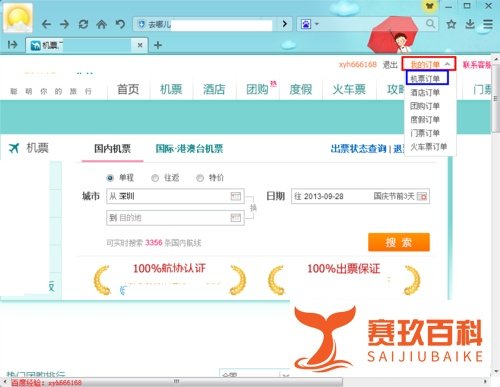Toggle the sidebar arrow icon
Image resolution: width=500 pixels, height=387 pixels.
[12, 44]
